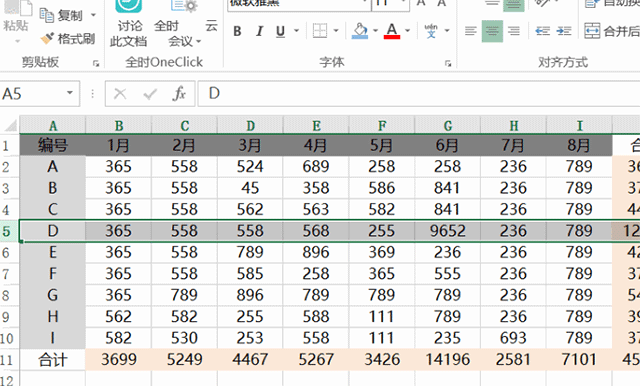Click the Copy icon in clipboard group

click(x=47, y=15)
